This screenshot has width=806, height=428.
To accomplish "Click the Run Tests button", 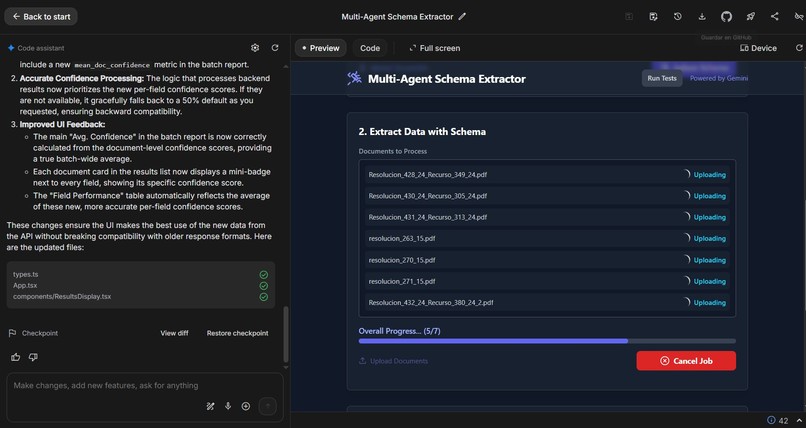I will pyautogui.click(x=662, y=78).
